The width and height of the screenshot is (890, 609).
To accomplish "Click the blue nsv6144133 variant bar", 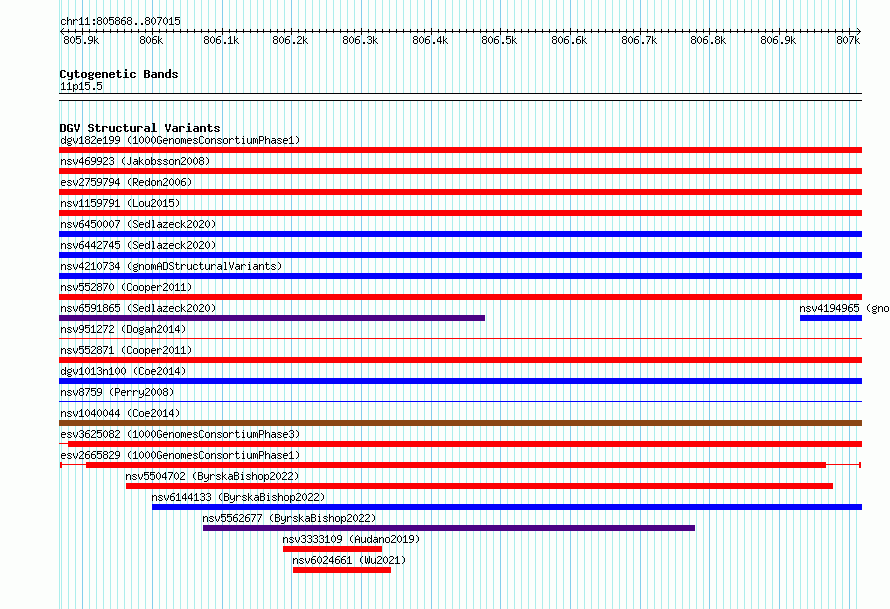I will coord(507,507).
